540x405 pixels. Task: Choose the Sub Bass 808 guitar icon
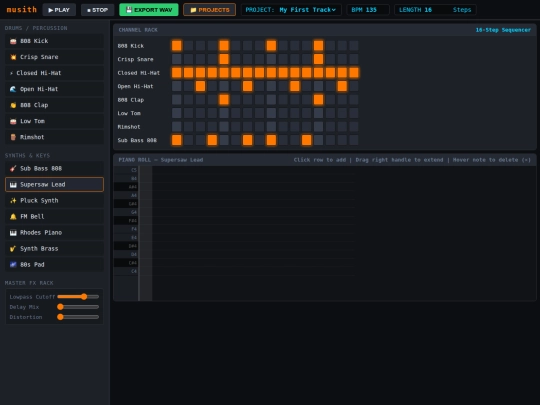[13, 169]
